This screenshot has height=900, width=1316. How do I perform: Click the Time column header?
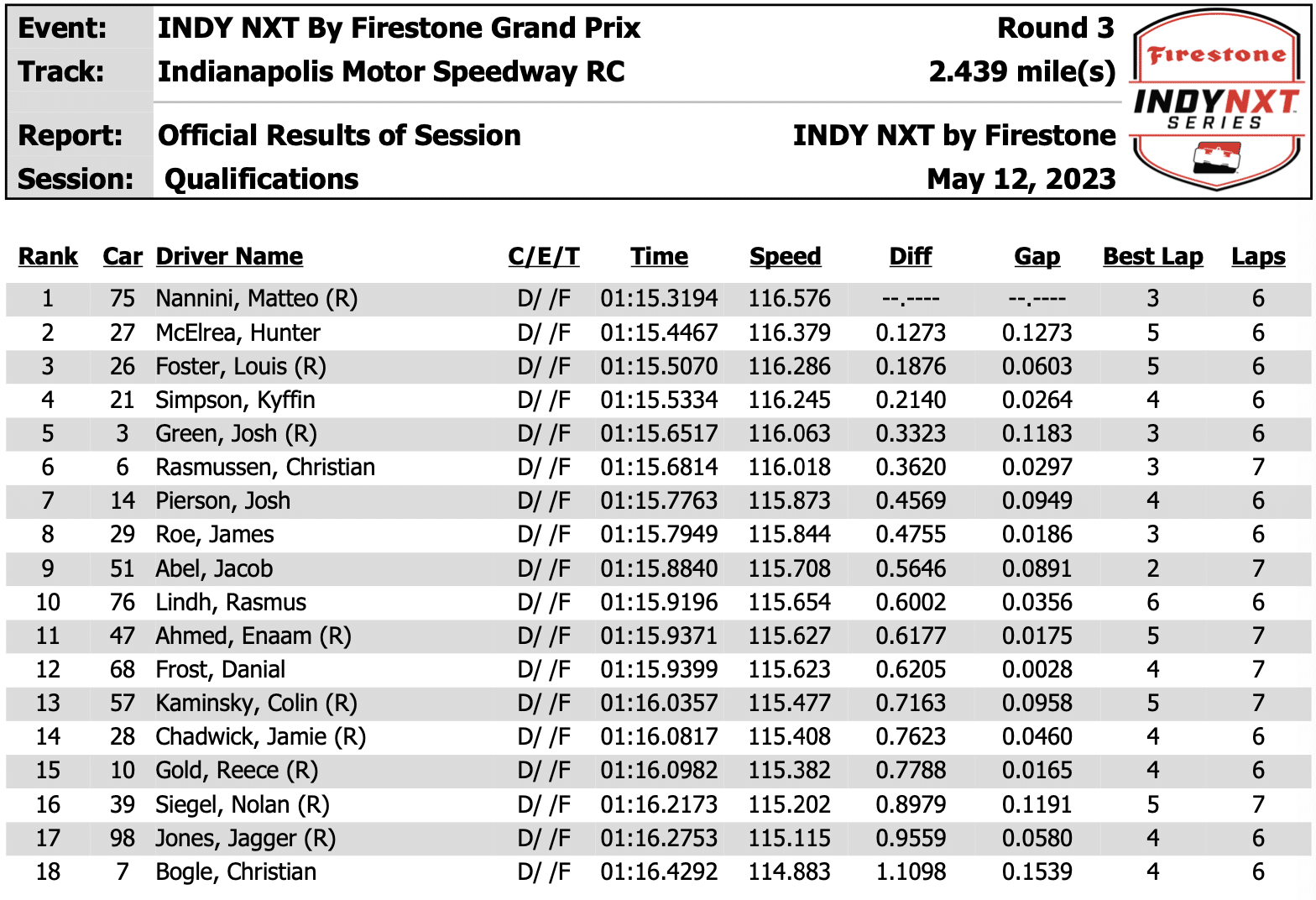tap(659, 256)
